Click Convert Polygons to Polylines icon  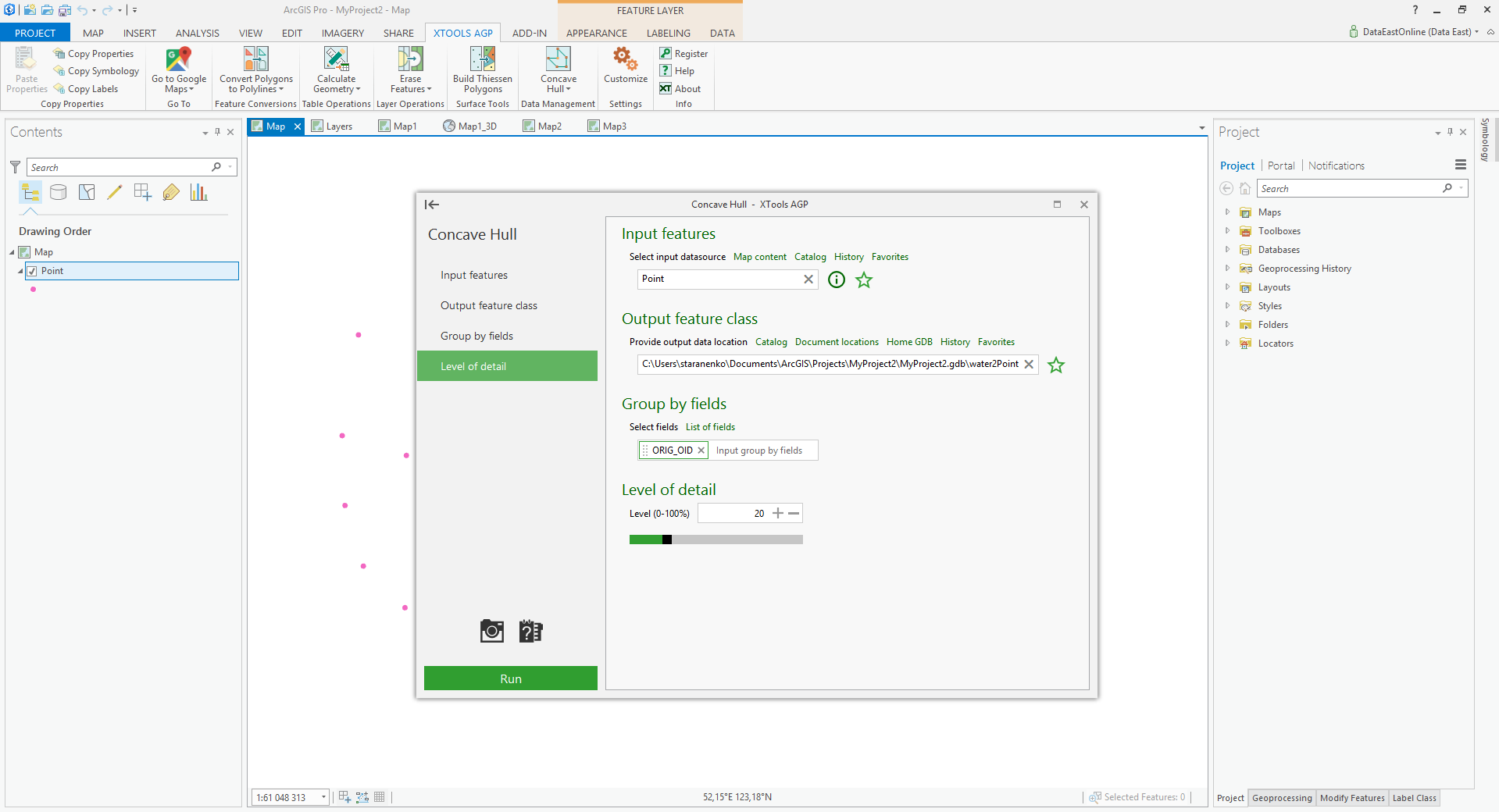click(x=256, y=59)
